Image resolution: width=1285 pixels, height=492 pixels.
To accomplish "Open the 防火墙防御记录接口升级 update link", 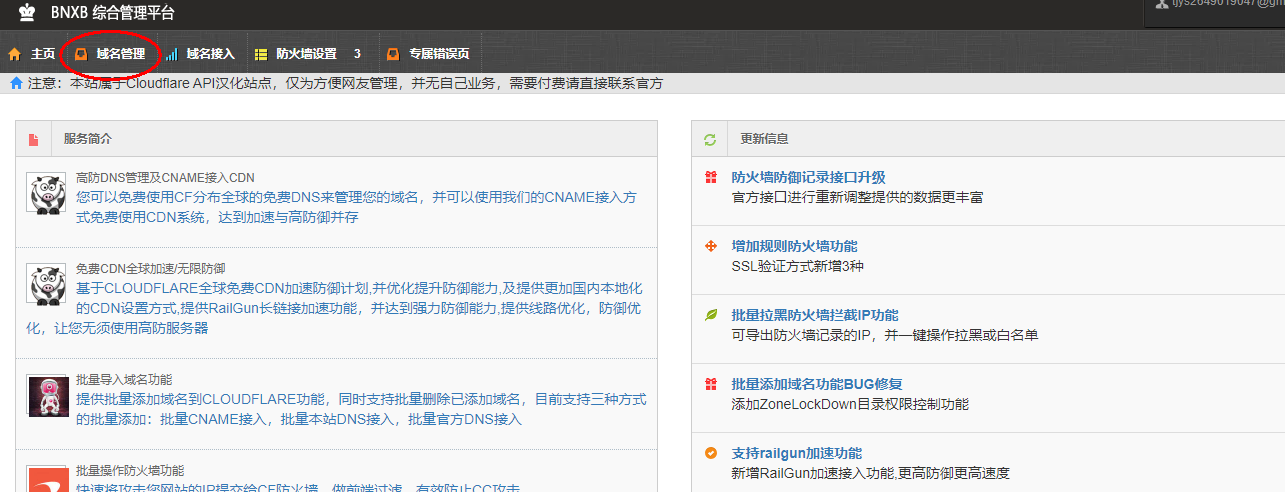I will [808, 177].
